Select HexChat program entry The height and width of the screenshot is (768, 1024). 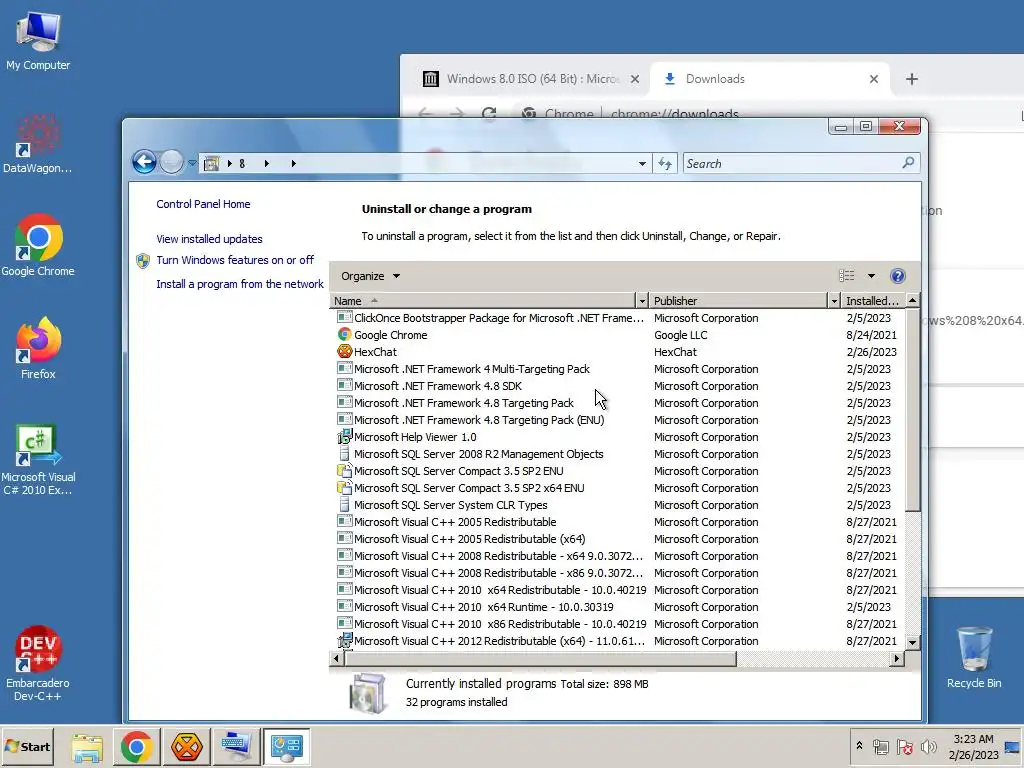pyautogui.click(x=618, y=352)
